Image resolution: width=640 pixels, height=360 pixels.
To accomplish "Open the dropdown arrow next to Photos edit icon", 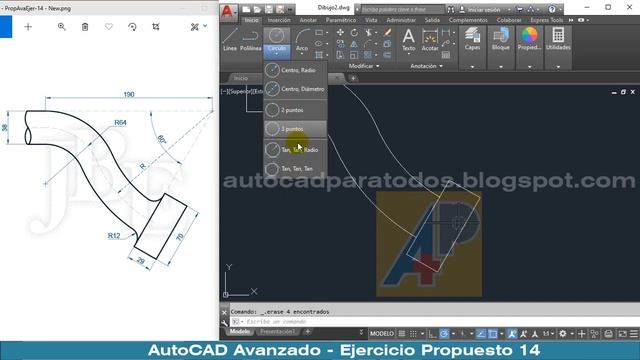I will pos(205,26).
